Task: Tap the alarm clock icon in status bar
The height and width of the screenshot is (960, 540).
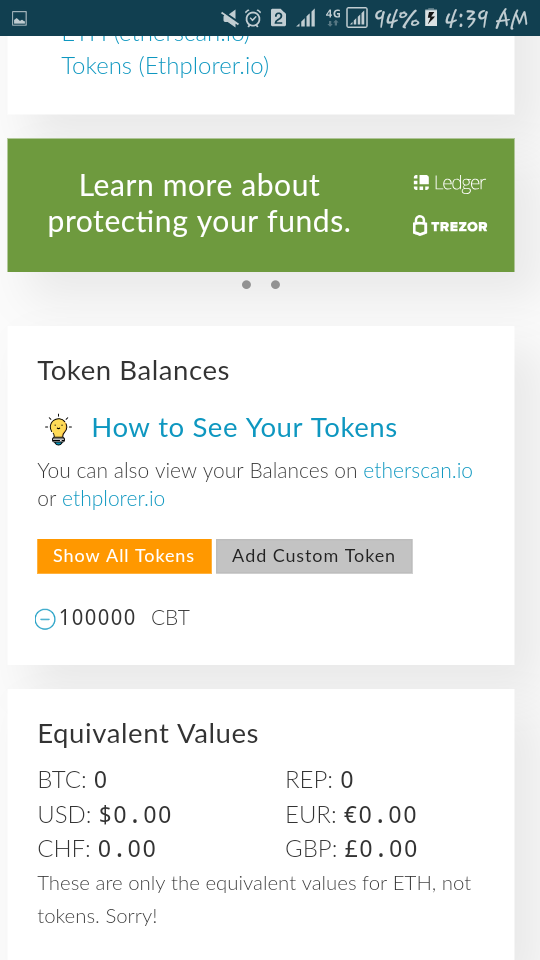Action: 252,18
